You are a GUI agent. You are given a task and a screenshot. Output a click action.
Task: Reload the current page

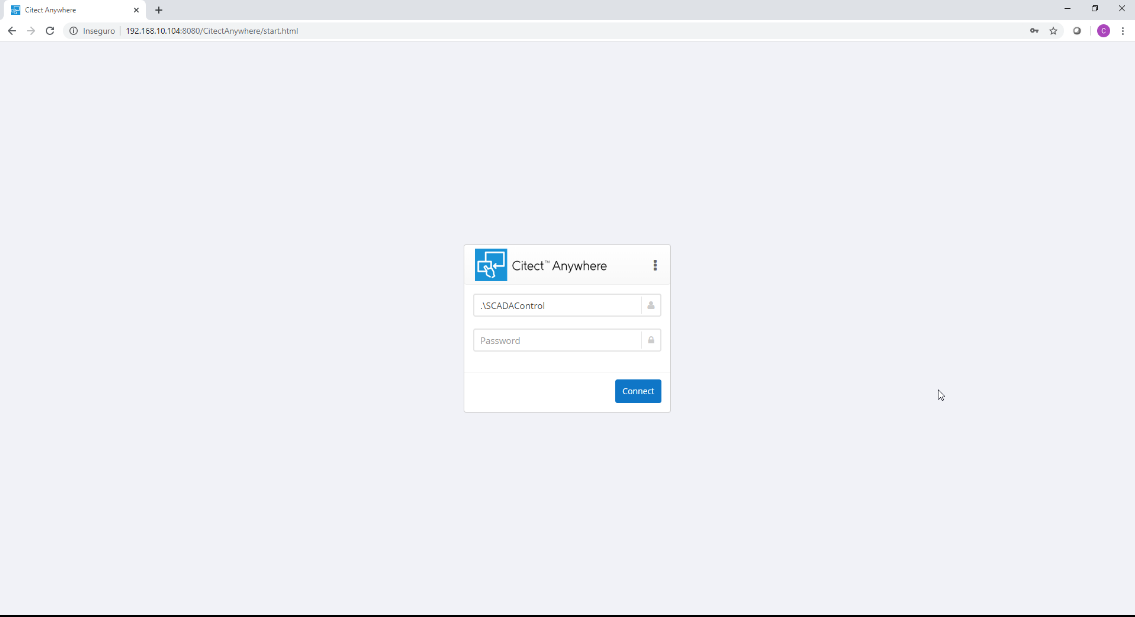click(50, 31)
